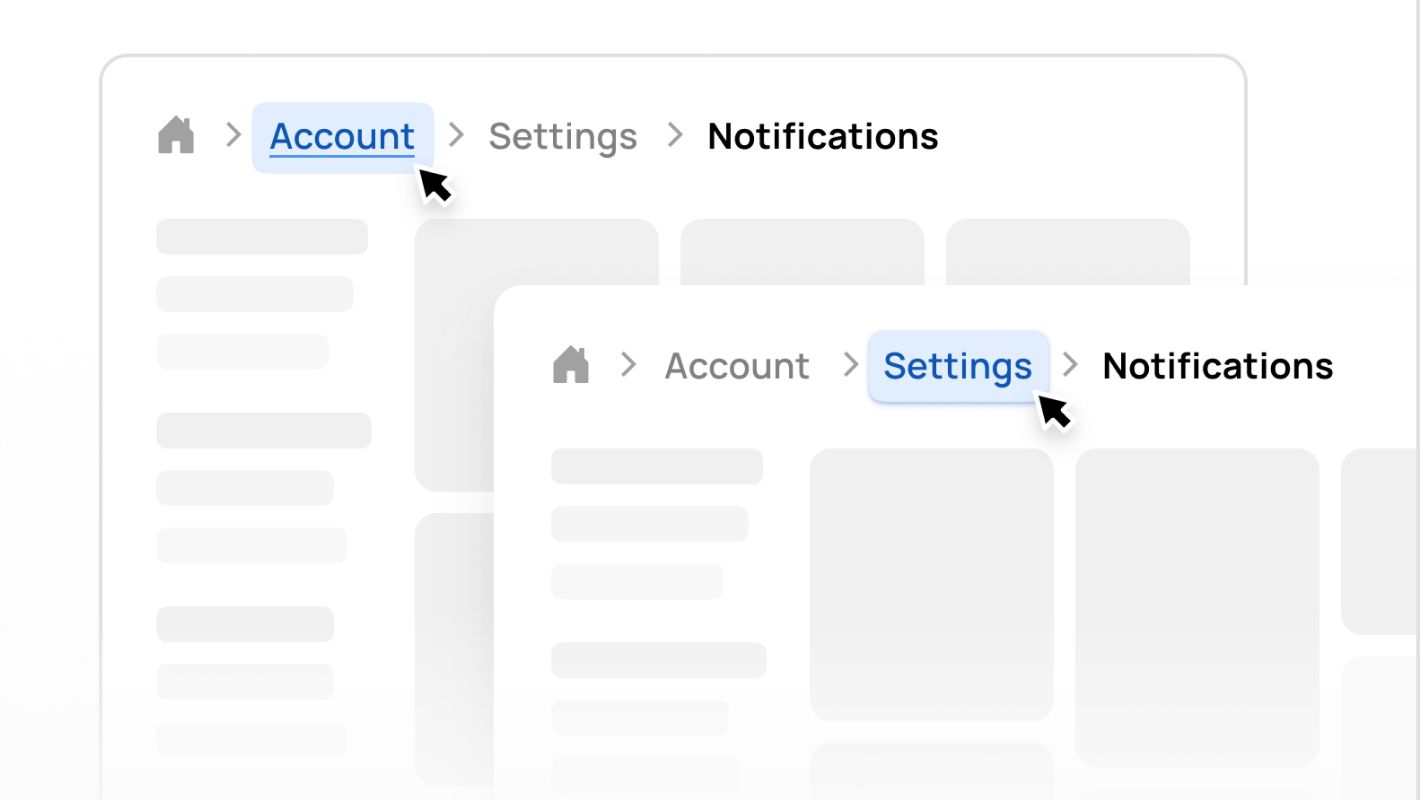
Task: Select the first sidebar placeholder bar in the front window
Action: (x=657, y=467)
